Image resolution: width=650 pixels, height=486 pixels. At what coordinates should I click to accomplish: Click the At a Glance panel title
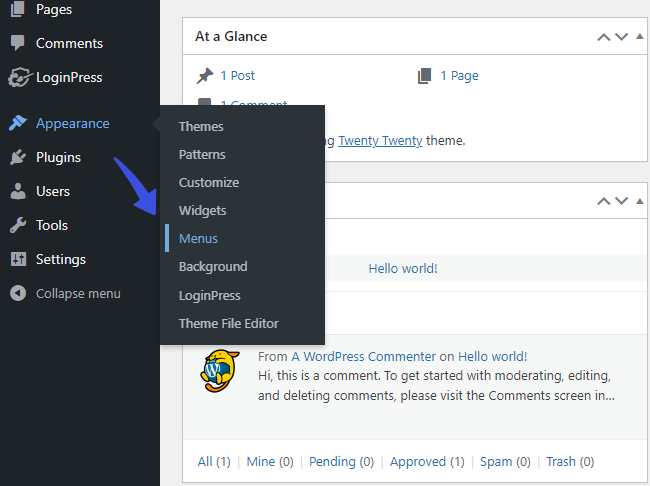point(231,36)
